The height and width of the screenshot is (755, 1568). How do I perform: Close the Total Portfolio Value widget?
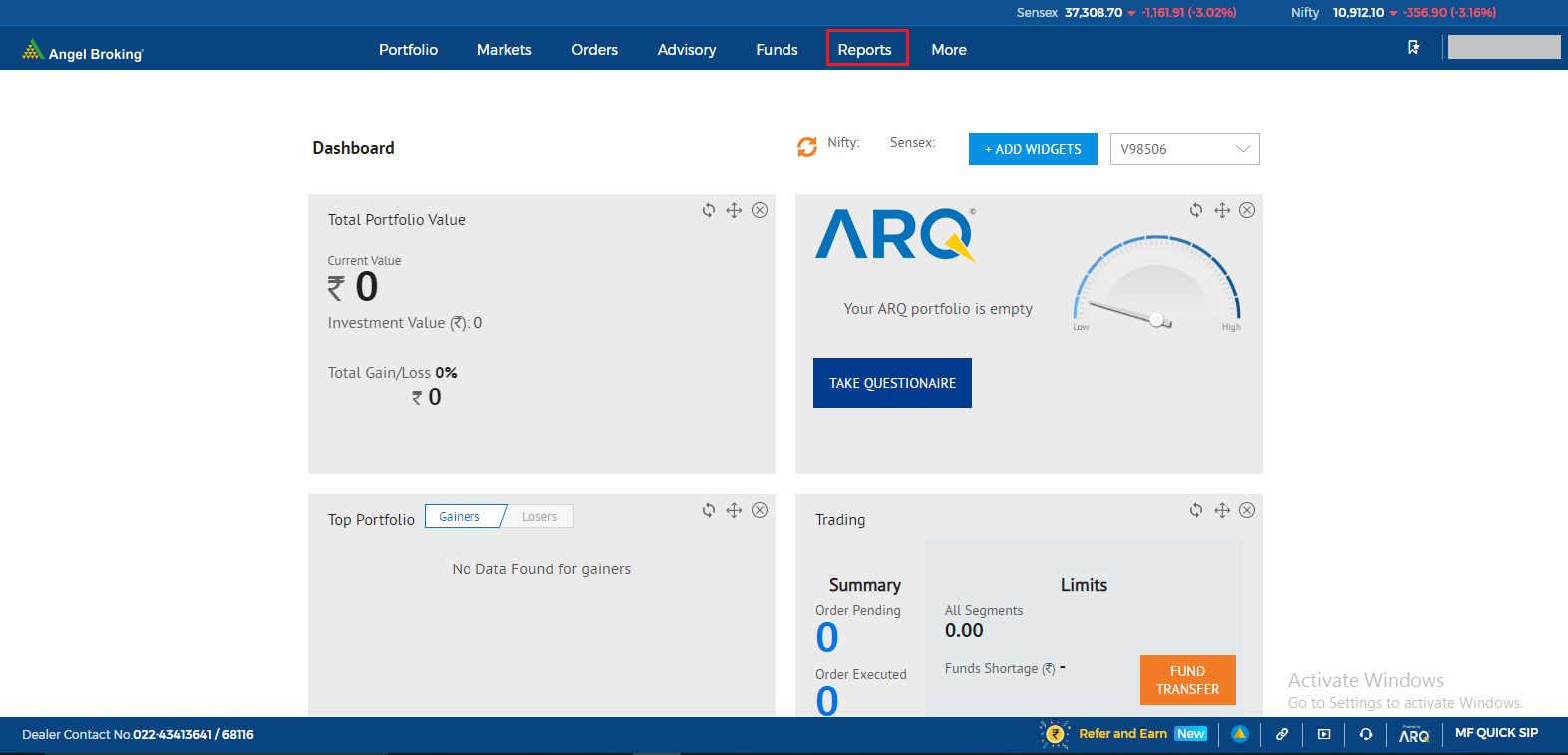[760, 210]
